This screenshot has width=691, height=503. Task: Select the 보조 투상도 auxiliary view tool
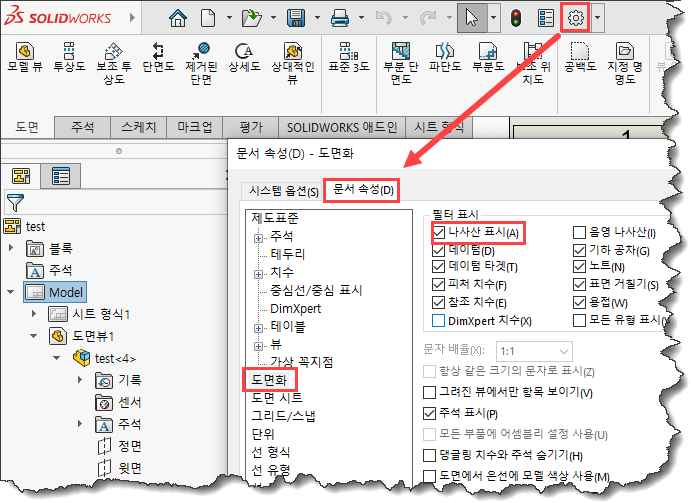[114, 64]
